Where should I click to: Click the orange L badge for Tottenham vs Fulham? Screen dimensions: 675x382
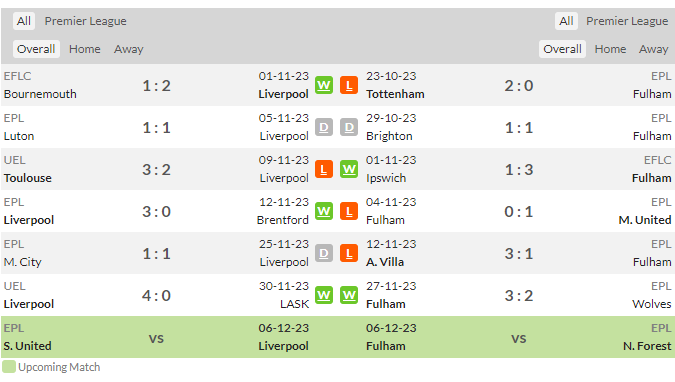pyautogui.click(x=349, y=85)
